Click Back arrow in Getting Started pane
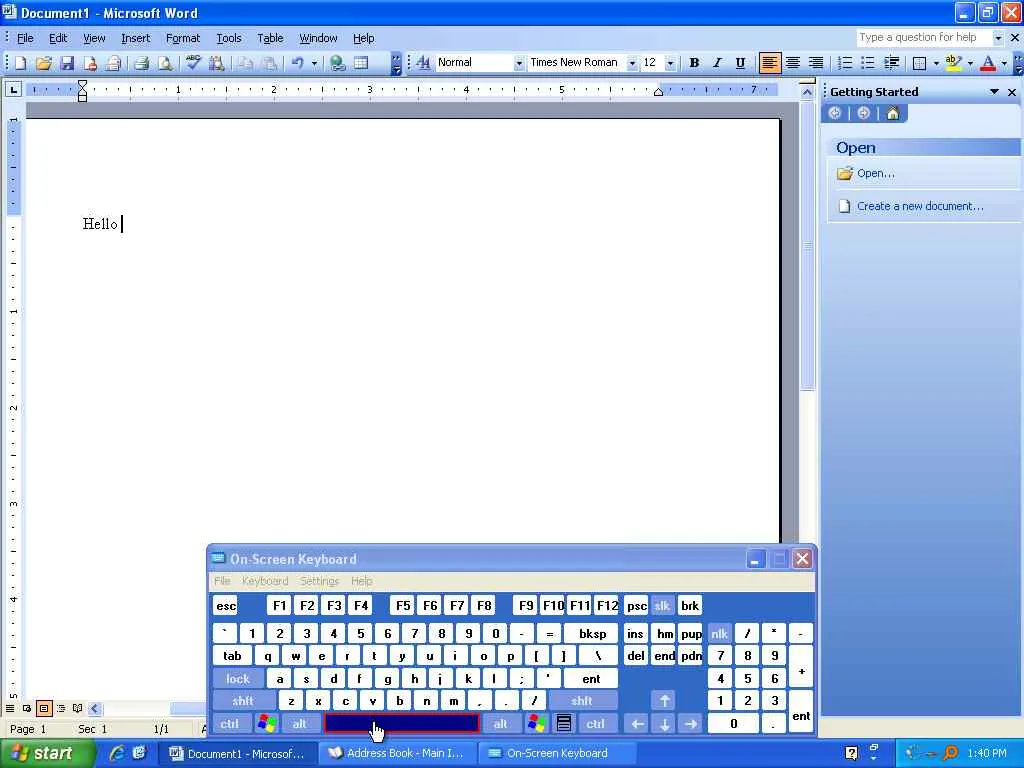The image size is (1024, 768). tap(835, 114)
